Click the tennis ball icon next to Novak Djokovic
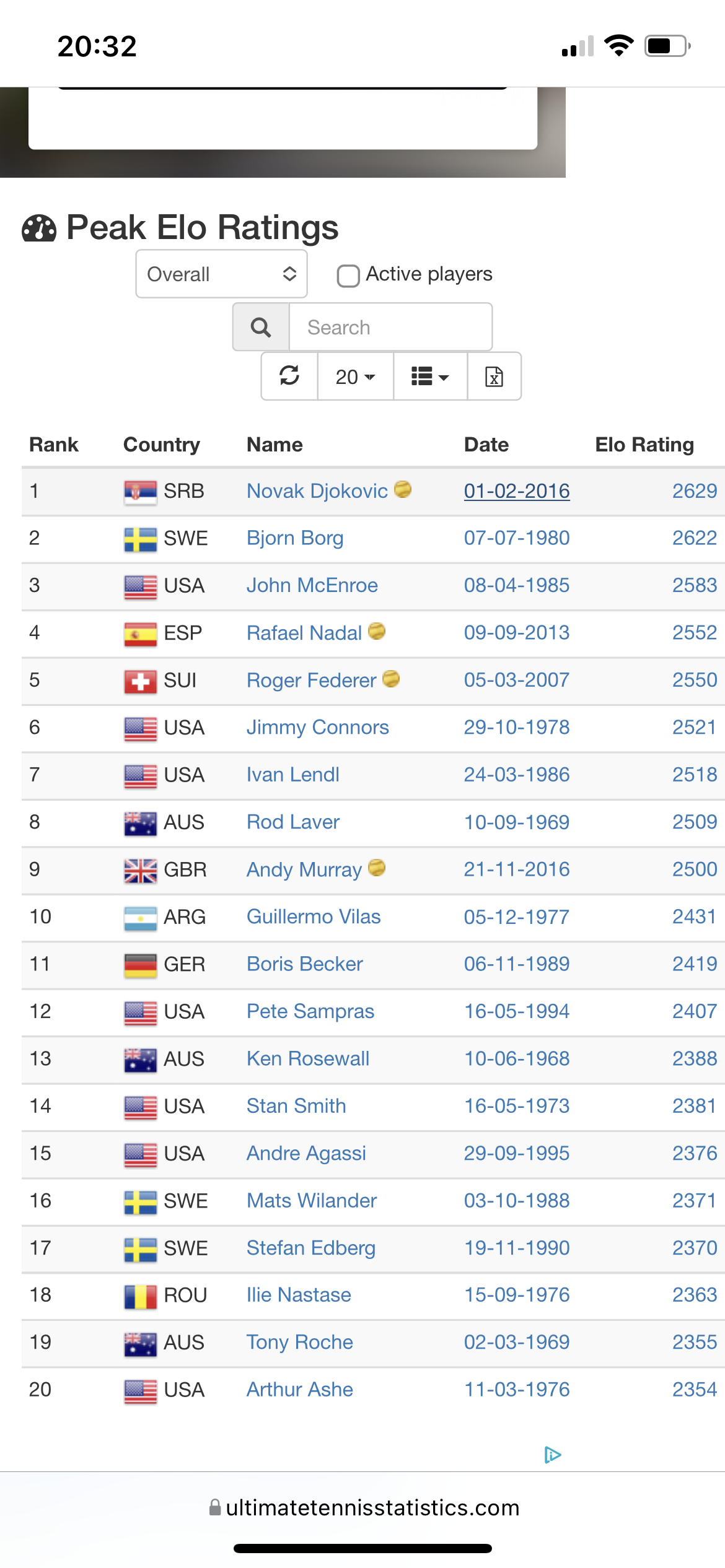Screen dimensions: 725x1568 [x=403, y=489]
